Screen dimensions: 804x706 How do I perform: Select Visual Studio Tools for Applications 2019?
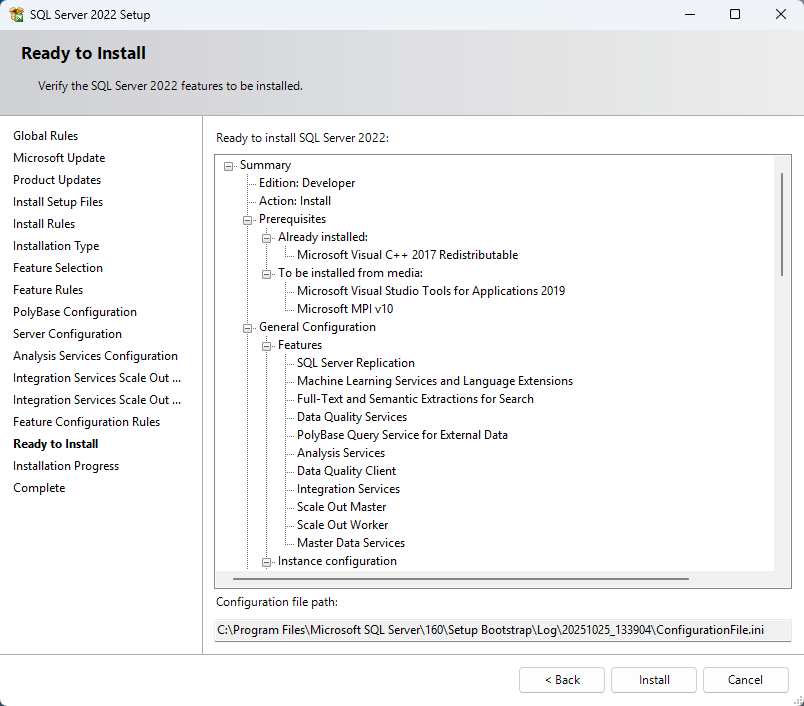(x=431, y=291)
